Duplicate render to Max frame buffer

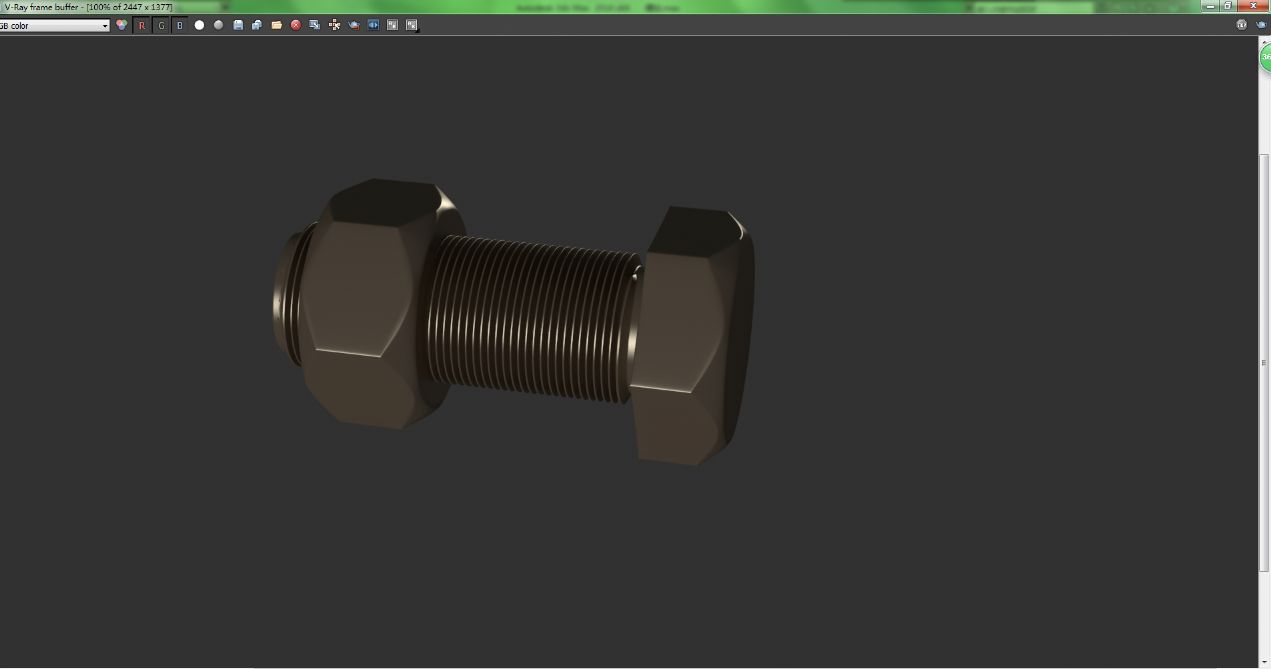pyautogui.click(x=315, y=25)
